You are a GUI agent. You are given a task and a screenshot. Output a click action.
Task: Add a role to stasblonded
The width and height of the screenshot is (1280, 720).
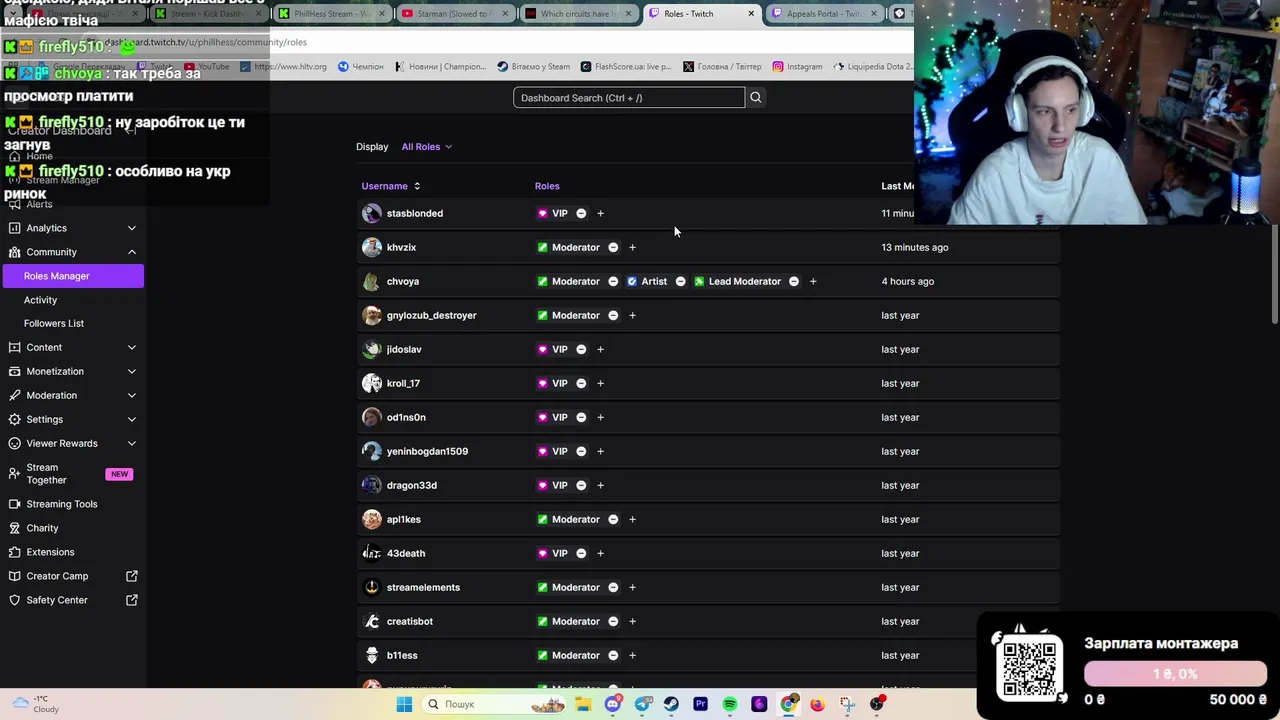[x=600, y=213]
